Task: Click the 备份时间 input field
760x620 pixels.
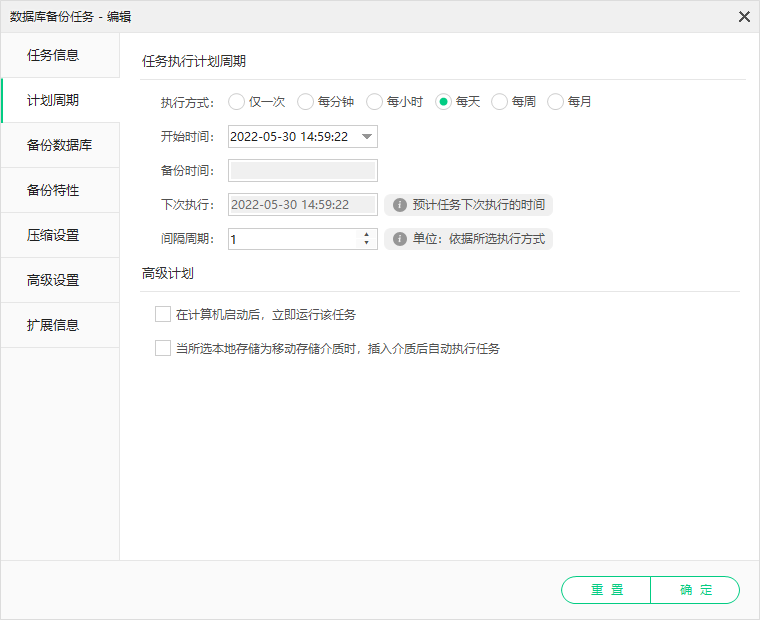Action: (x=303, y=171)
